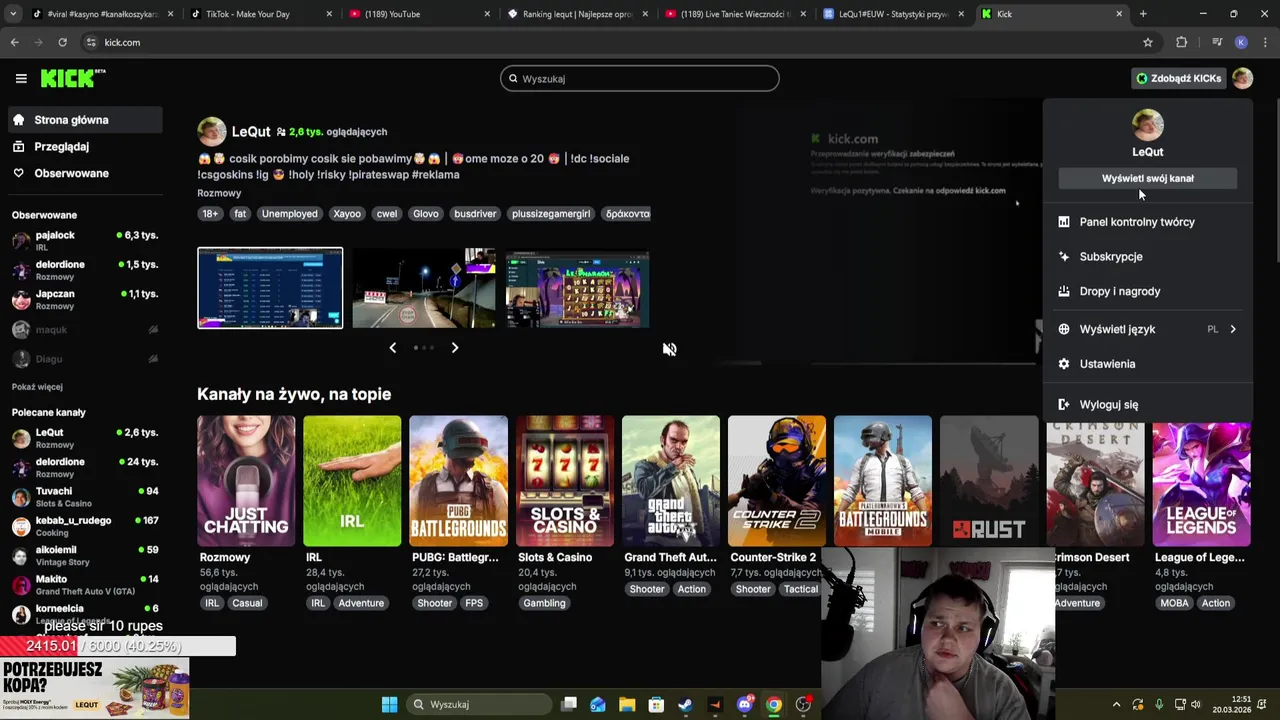The height and width of the screenshot is (720, 1280).
Task: Click the Gambling tag under Slots & Casino
Action: pos(544,603)
